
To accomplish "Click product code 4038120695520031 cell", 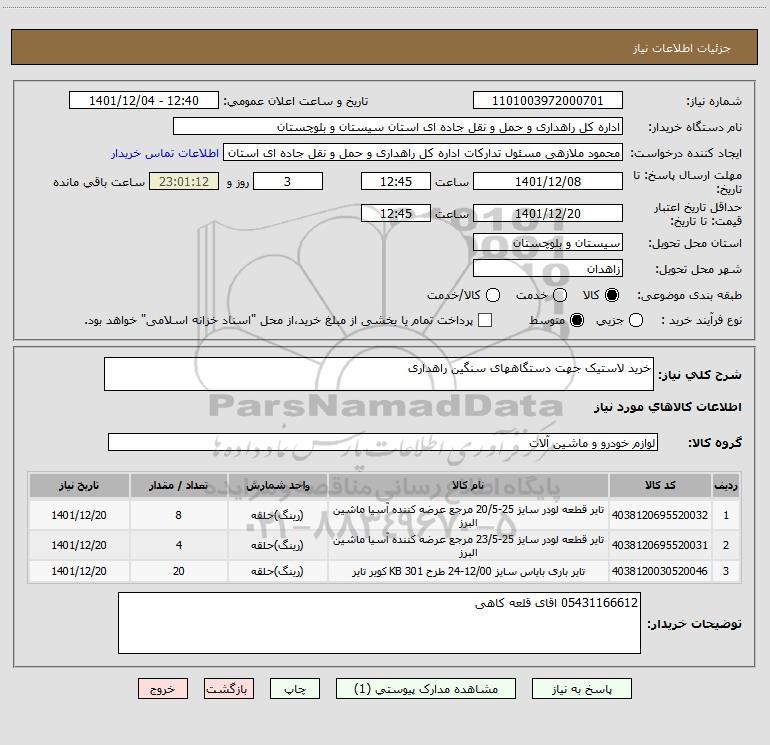I will pyautogui.click(x=660, y=545).
